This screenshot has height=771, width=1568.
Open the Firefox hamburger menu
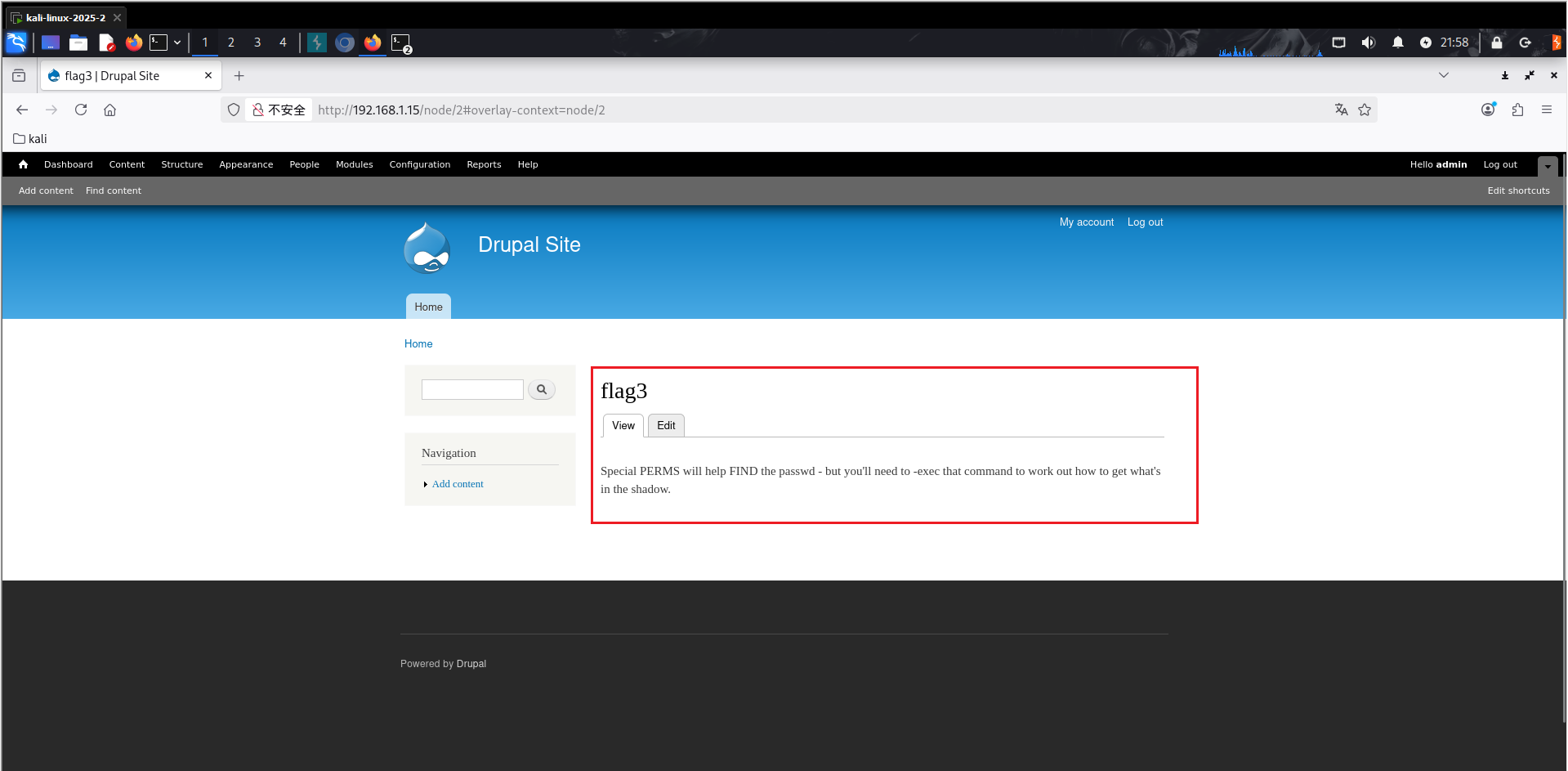(x=1546, y=110)
